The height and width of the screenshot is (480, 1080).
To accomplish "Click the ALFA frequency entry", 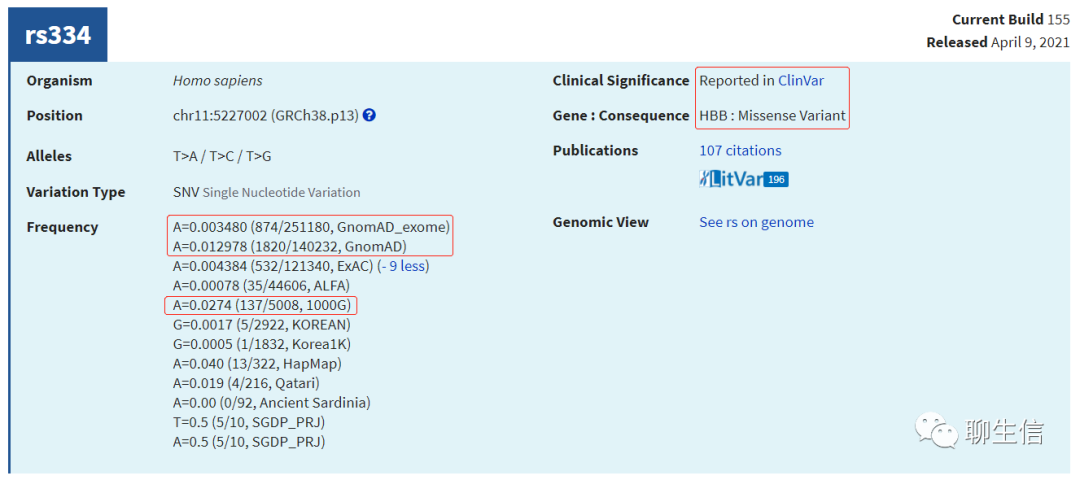I will coord(261,285).
